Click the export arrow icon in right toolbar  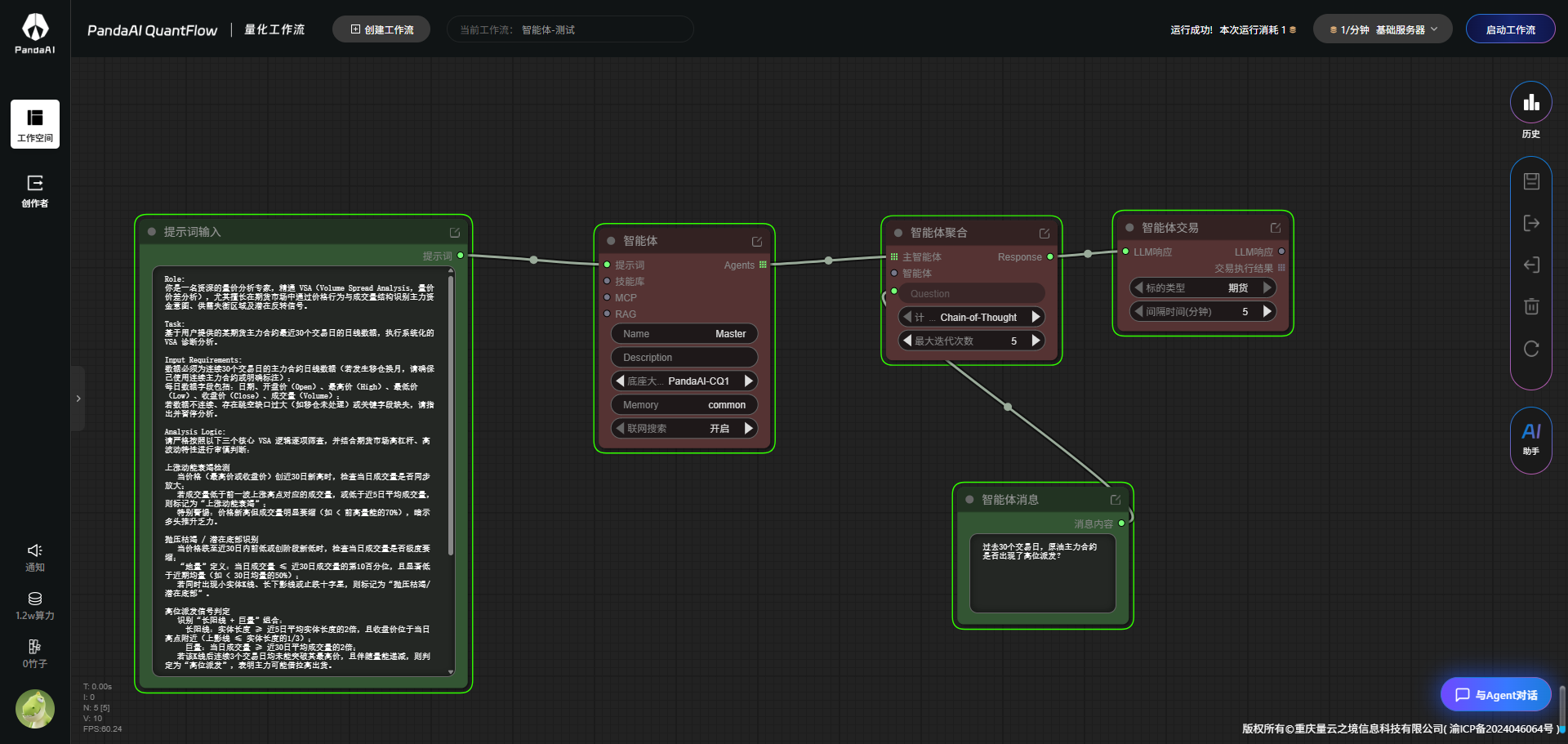(1531, 223)
